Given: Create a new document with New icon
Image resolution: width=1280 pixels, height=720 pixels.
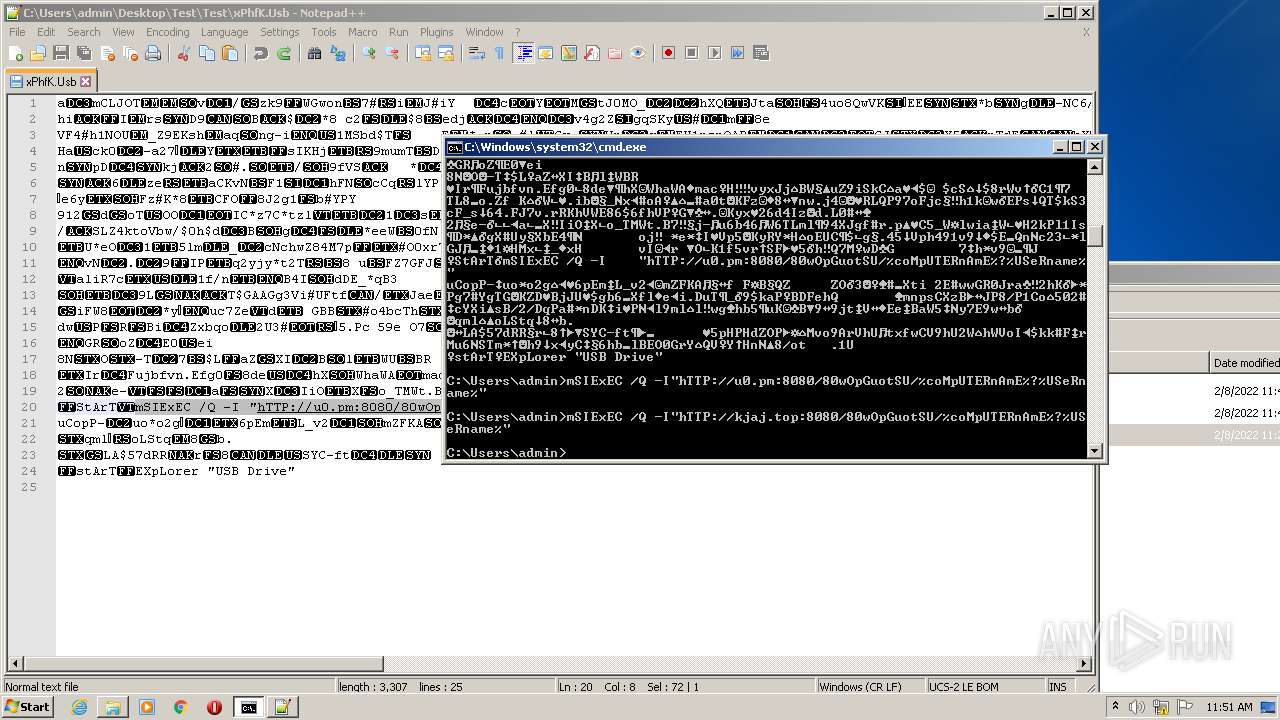Looking at the screenshot, I should (x=16, y=53).
